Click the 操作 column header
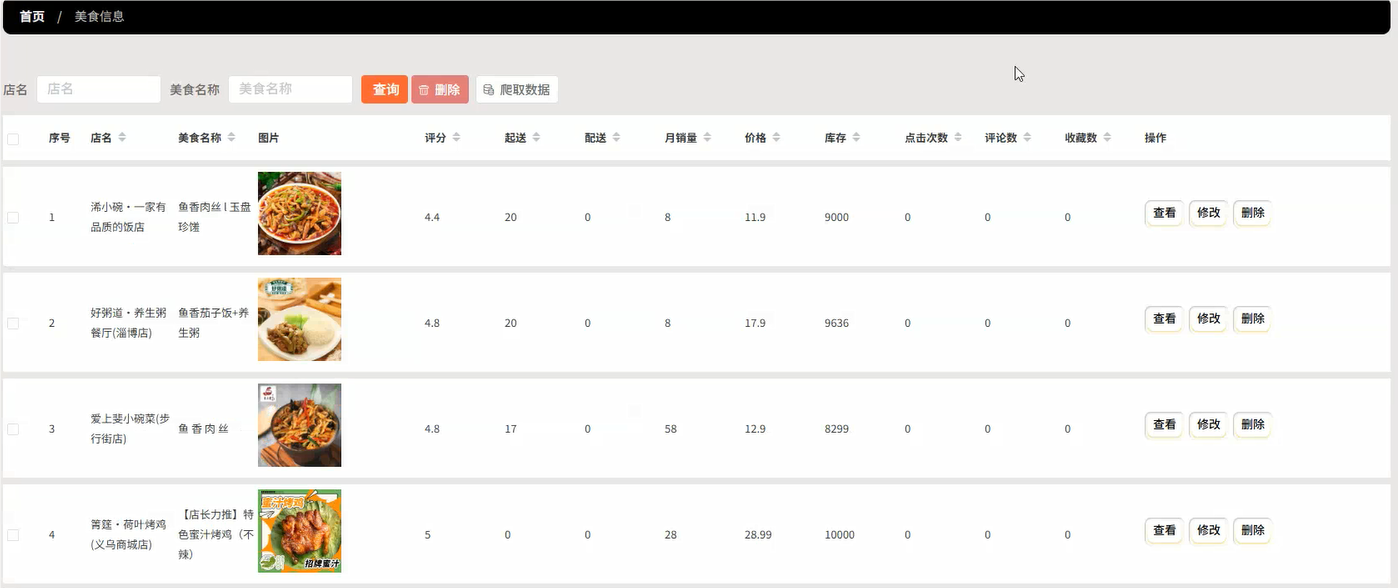 pos(1156,138)
